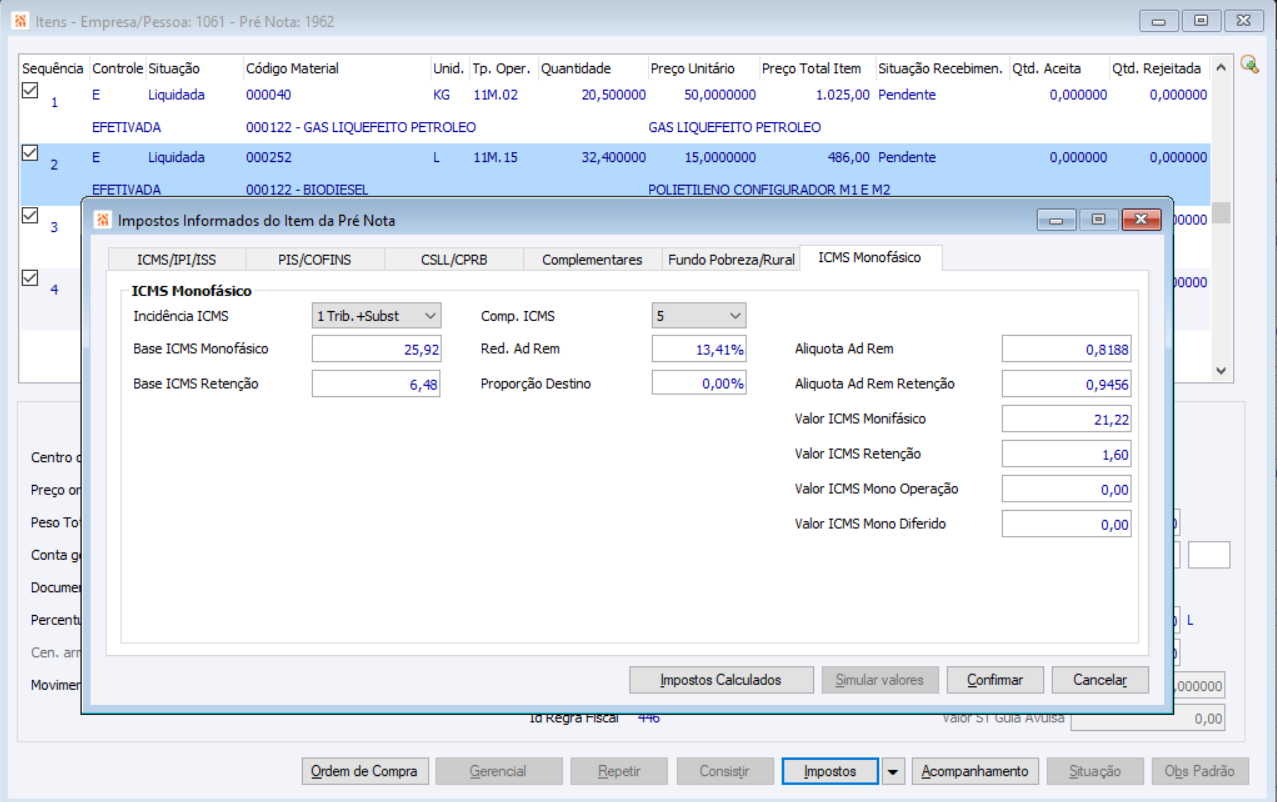Click the quantity 32,400000 cell
This screenshot has height=802, width=1277.
613,157
